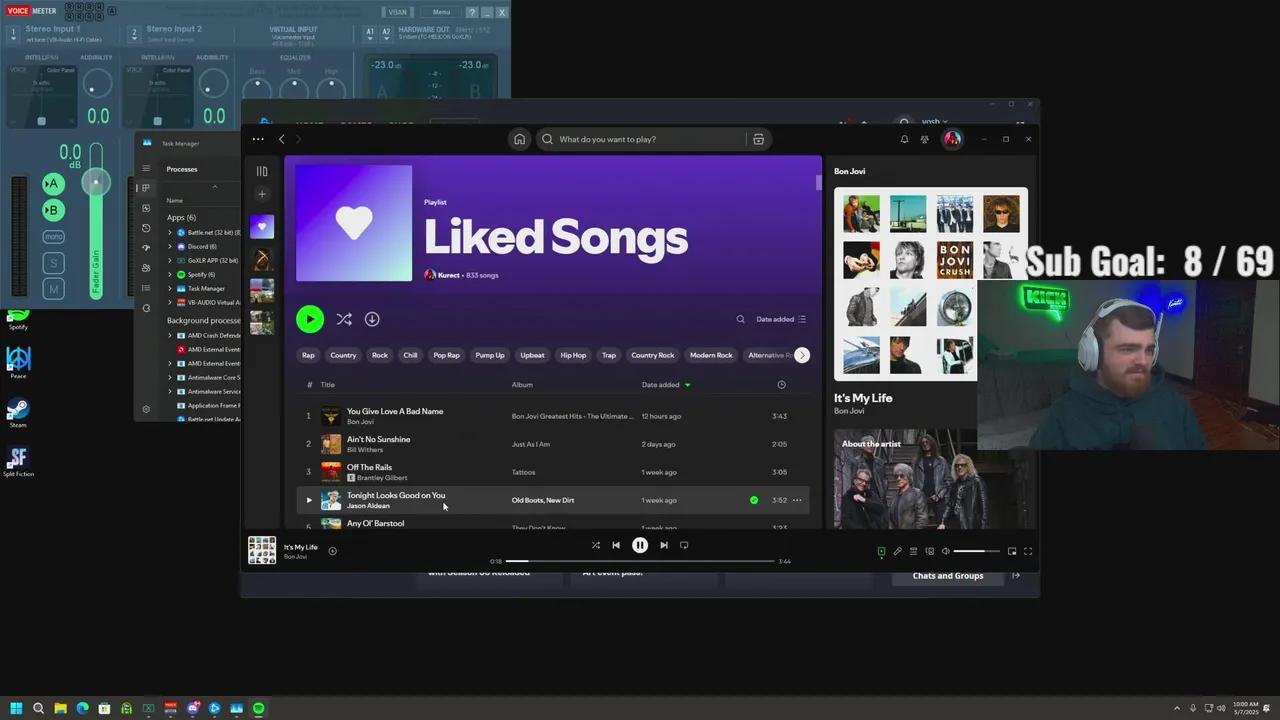
Task: Toggle the Now Playing view icon
Action: (881, 551)
